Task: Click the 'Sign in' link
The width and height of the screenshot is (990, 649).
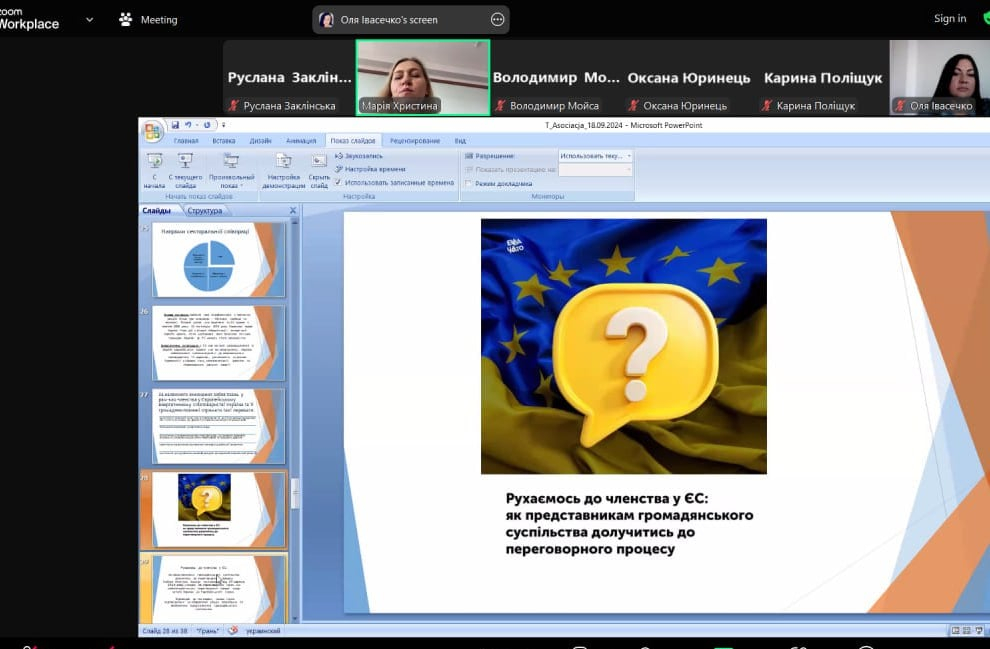Action: click(x=950, y=19)
